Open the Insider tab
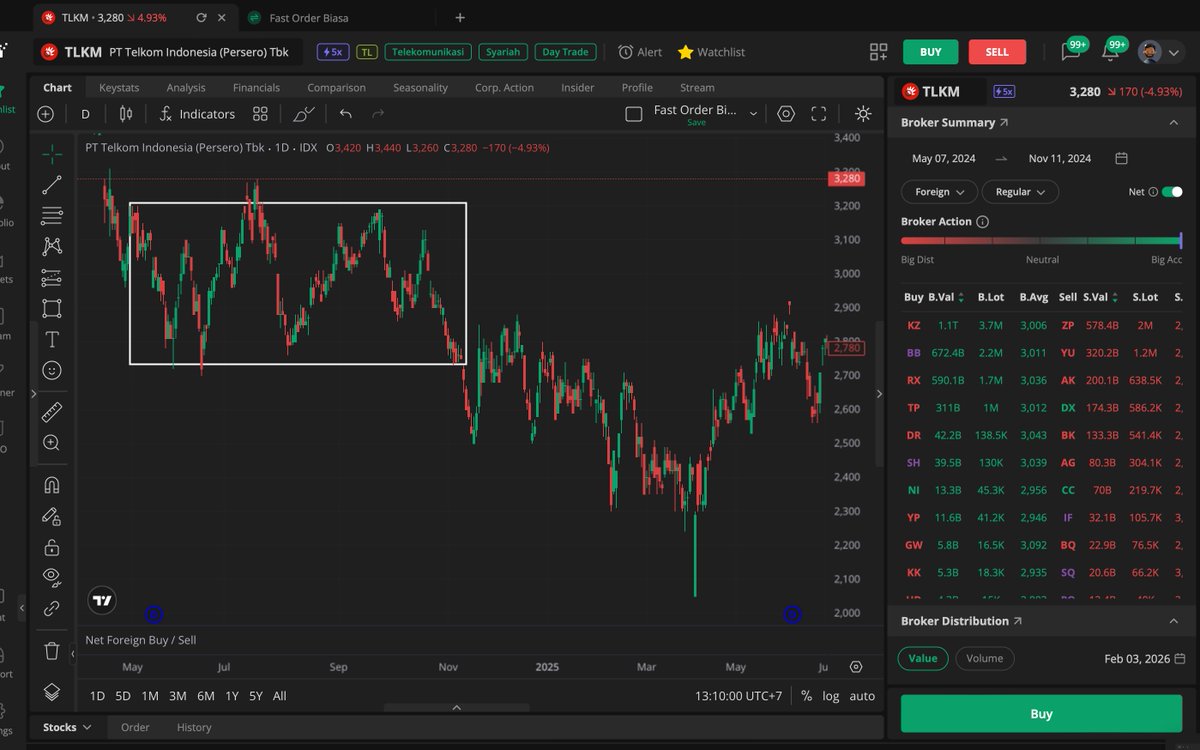This screenshot has height=750, width=1200. point(577,88)
